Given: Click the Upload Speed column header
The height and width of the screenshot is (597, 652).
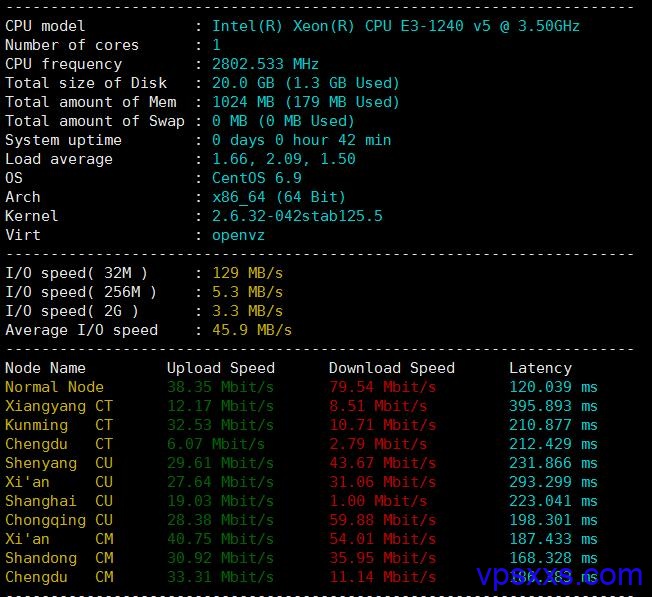Looking at the screenshot, I should click(x=221, y=368).
